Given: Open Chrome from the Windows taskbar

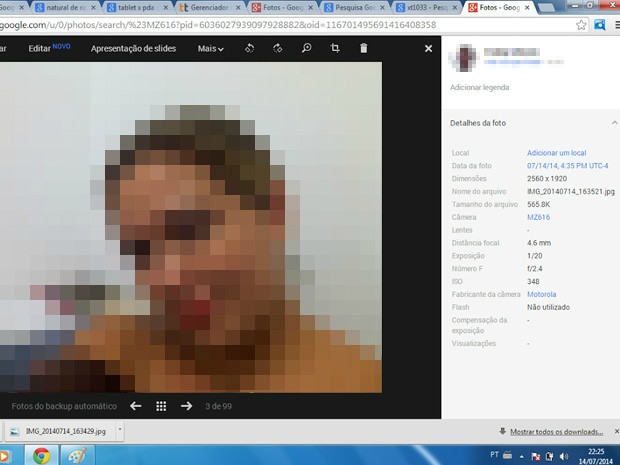Looking at the screenshot, I should [x=42, y=455].
